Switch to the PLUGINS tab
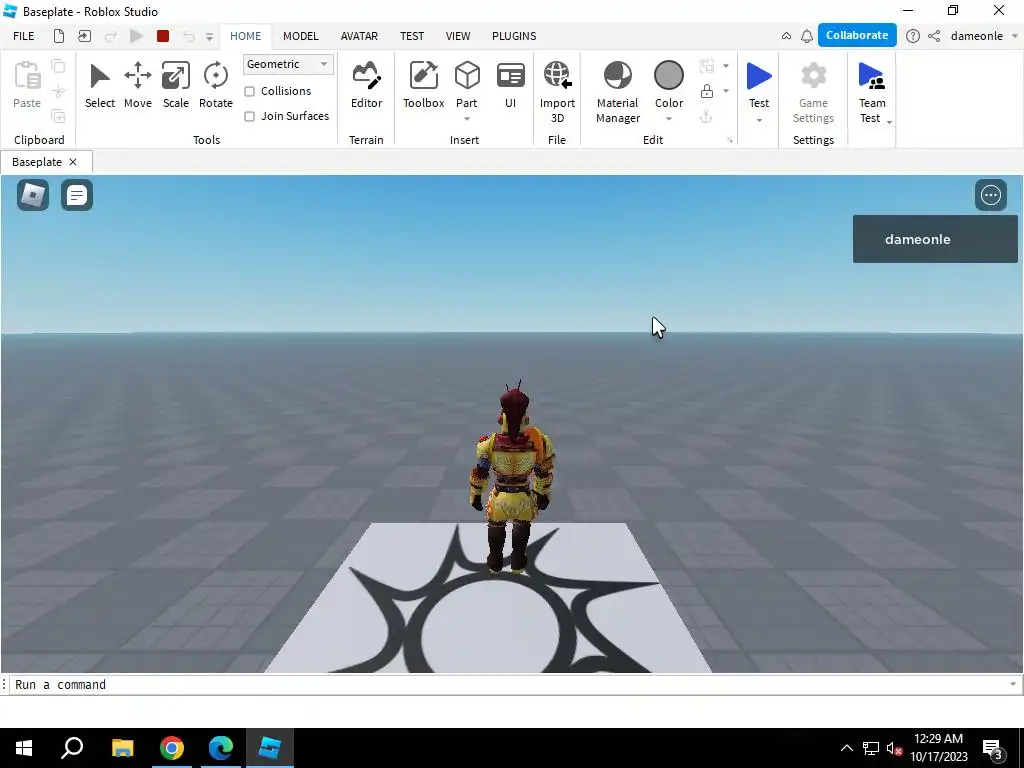This screenshot has height=768, width=1024. pyautogui.click(x=514, y=36)
